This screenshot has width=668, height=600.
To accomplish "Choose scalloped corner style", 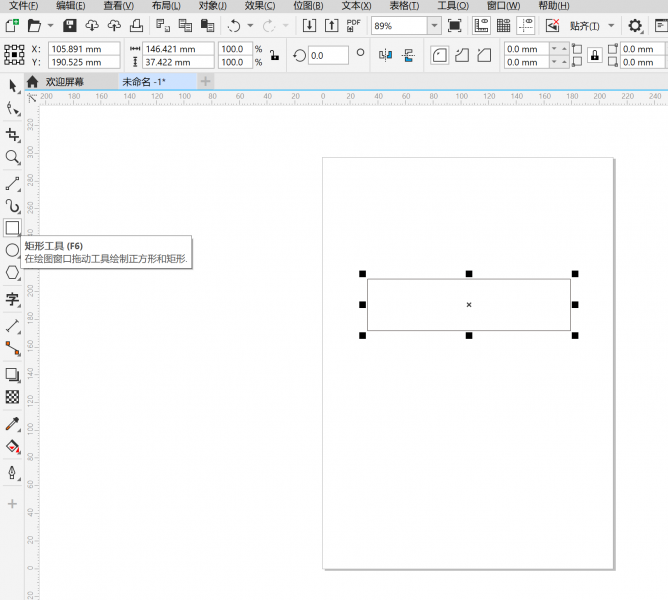I will point(462,55).
